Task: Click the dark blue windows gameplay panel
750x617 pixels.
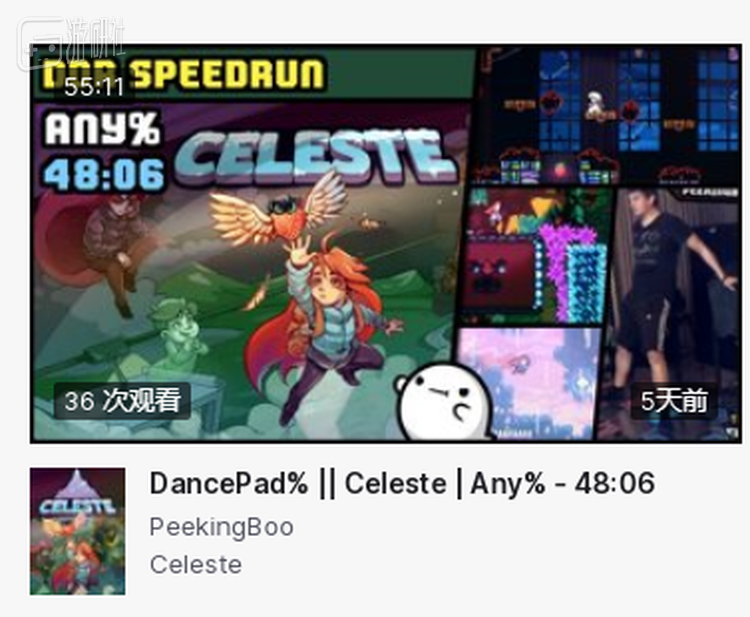Action: click(608, 115)
